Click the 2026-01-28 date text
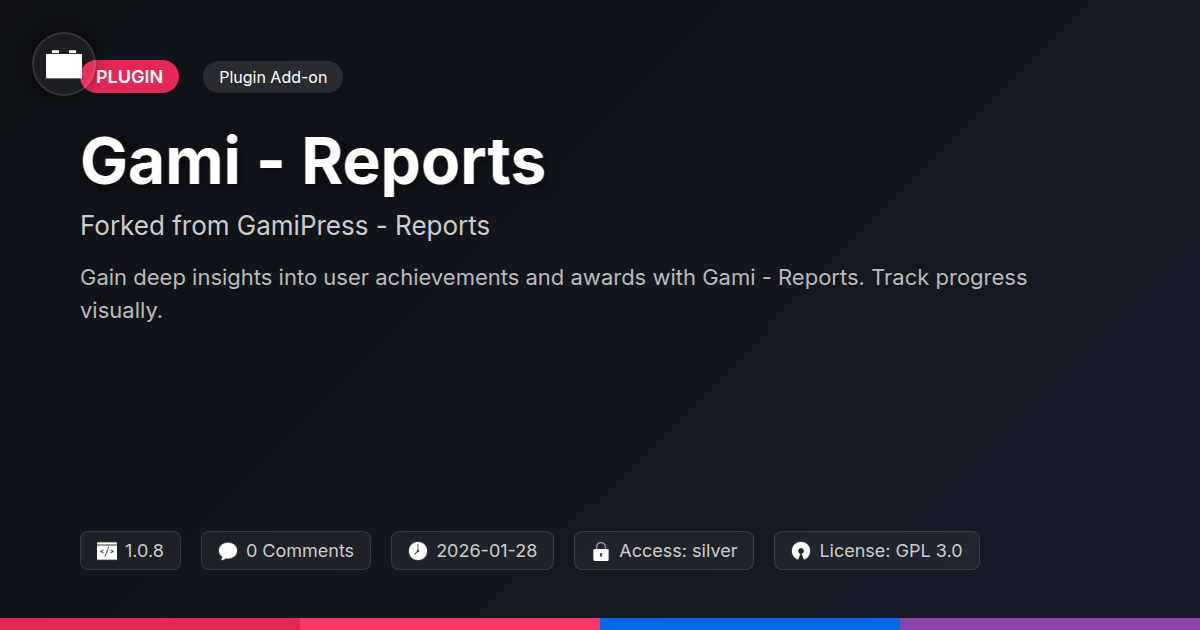 click(487, 551)
